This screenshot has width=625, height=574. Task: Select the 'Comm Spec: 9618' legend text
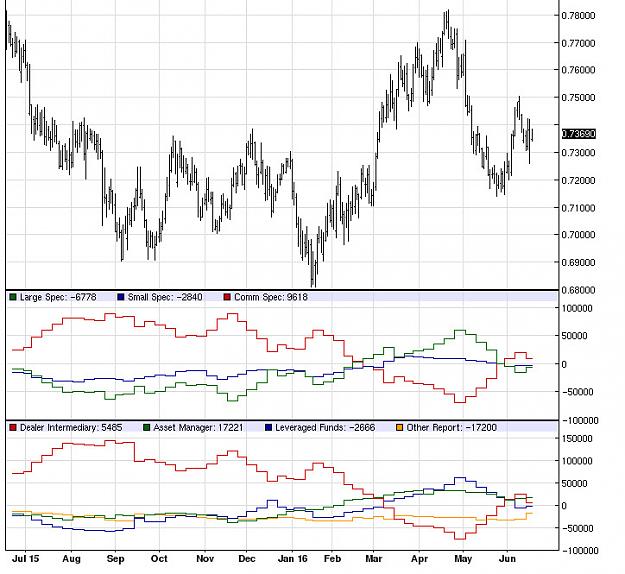coord(271,297)
